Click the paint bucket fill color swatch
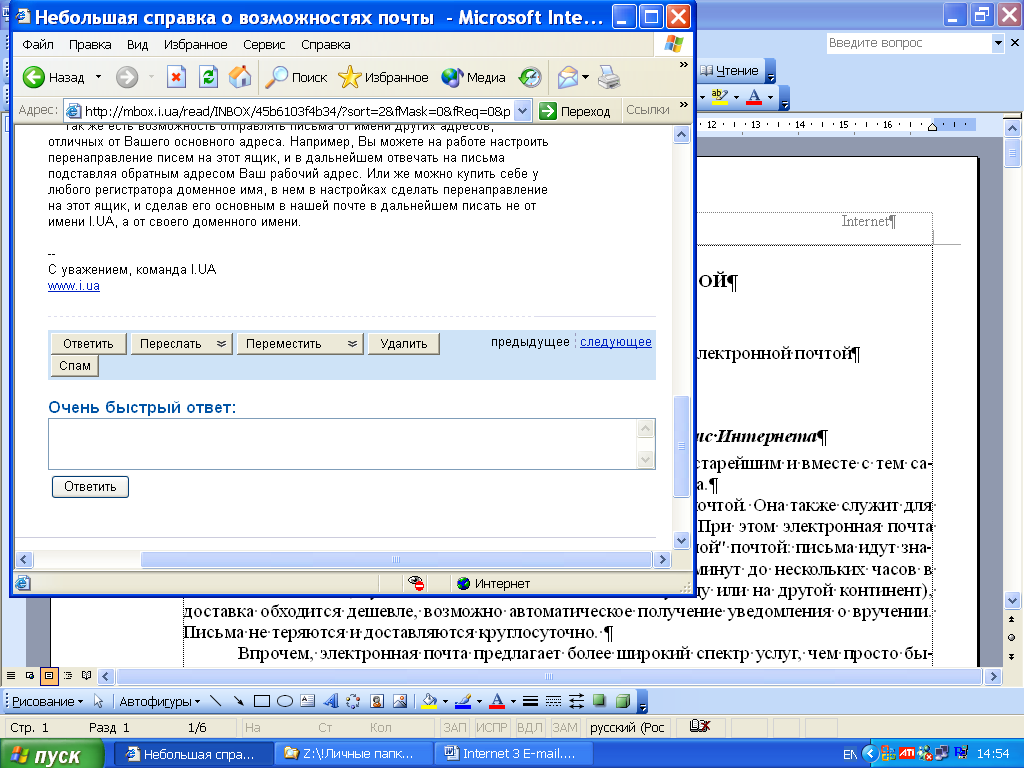 (x=429, y=701)
